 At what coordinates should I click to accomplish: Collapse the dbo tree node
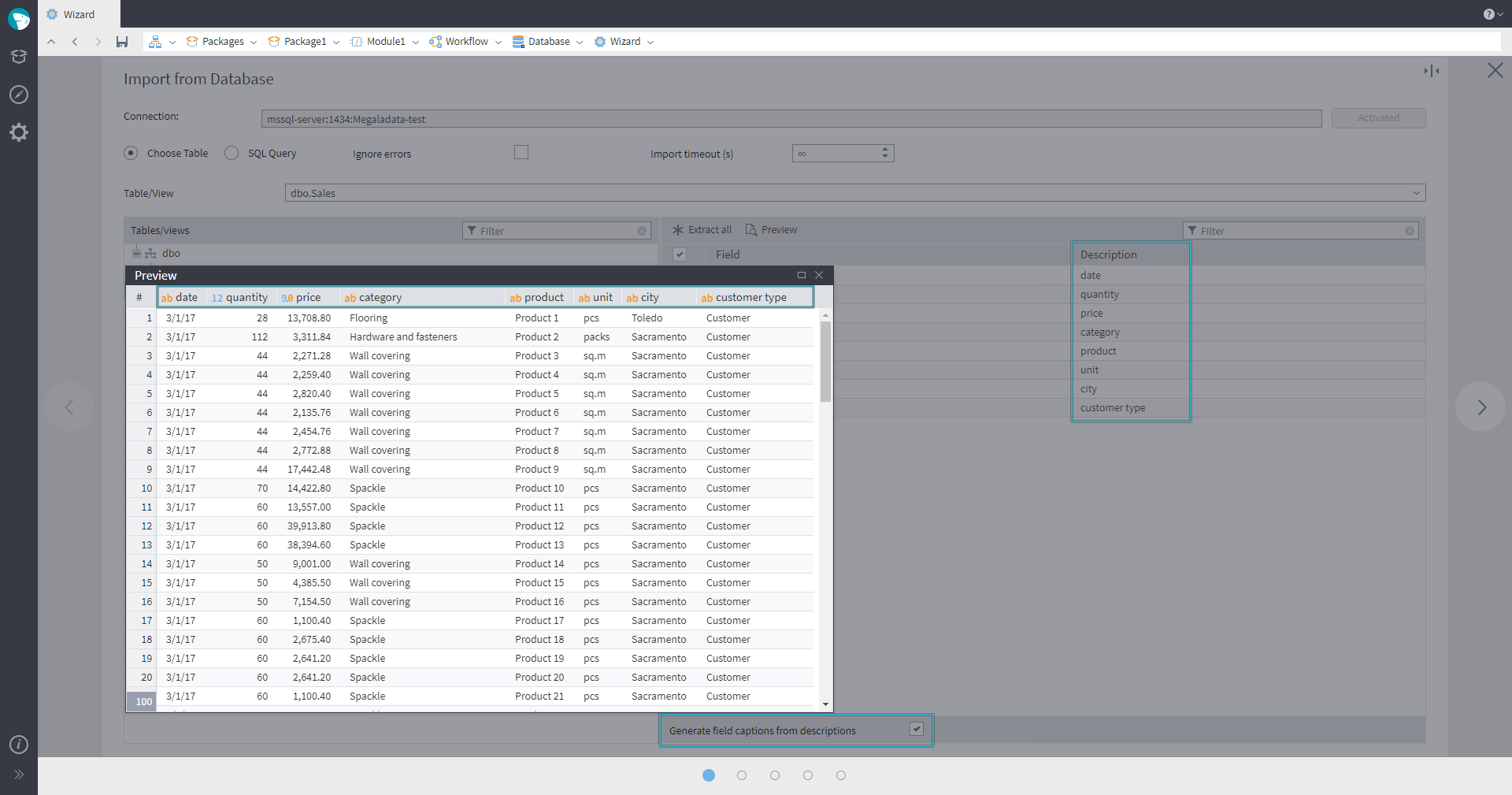137,253
